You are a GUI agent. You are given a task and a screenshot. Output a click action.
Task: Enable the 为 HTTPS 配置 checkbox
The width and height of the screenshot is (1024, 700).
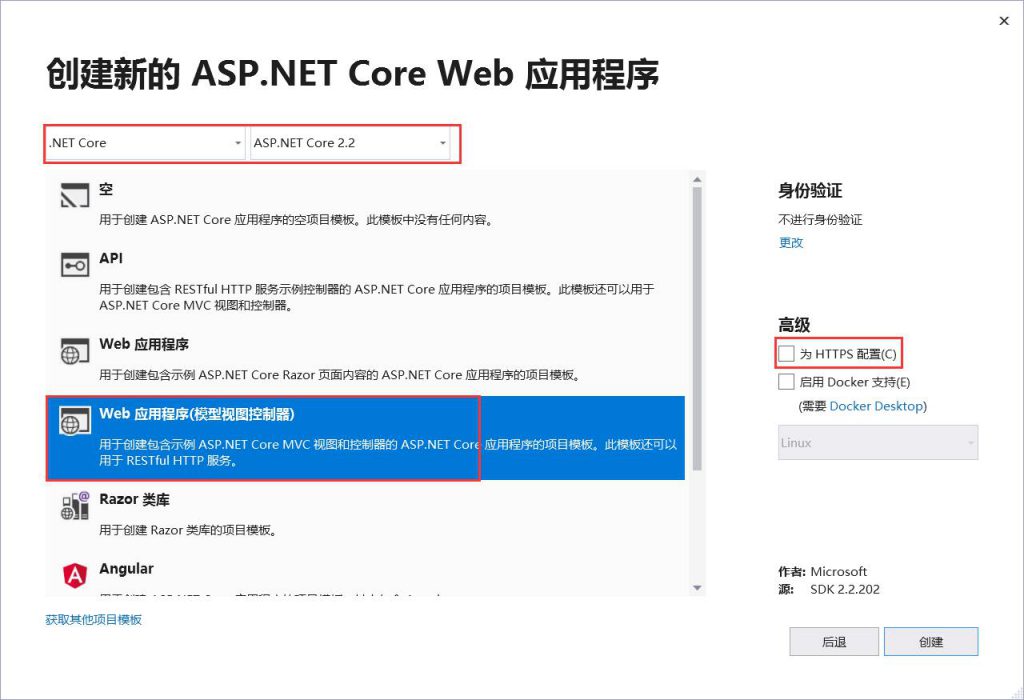point(787,355)
